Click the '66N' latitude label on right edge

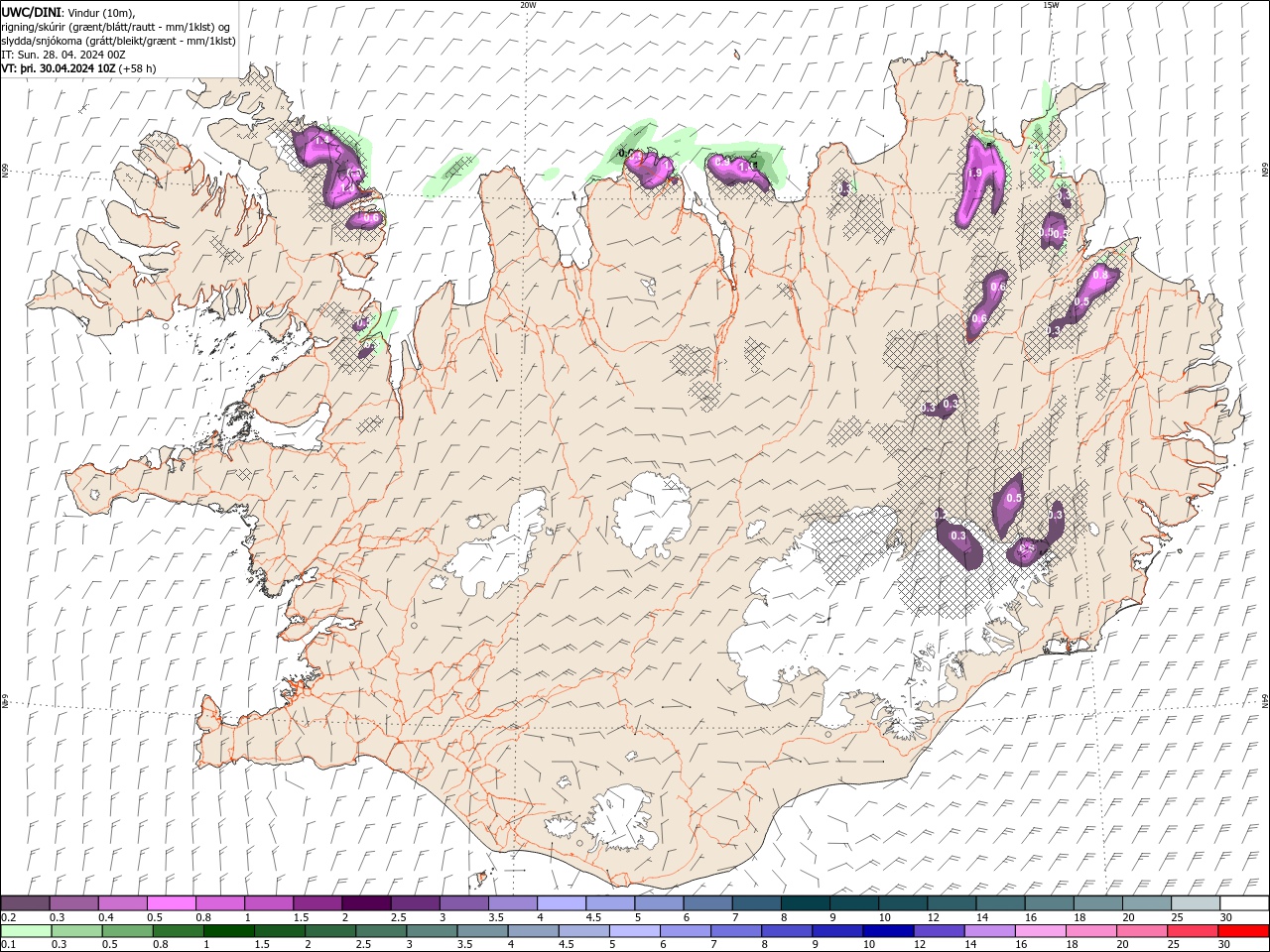pos(1265,171)
